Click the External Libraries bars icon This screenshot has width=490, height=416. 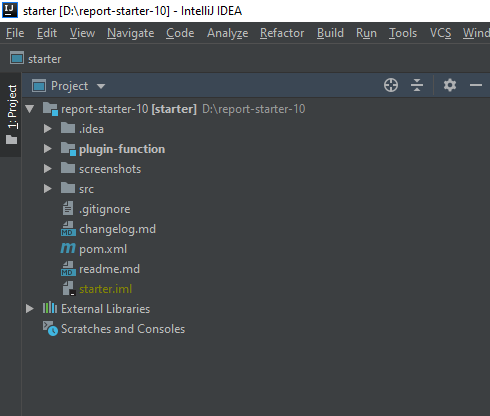coord(50,308)
